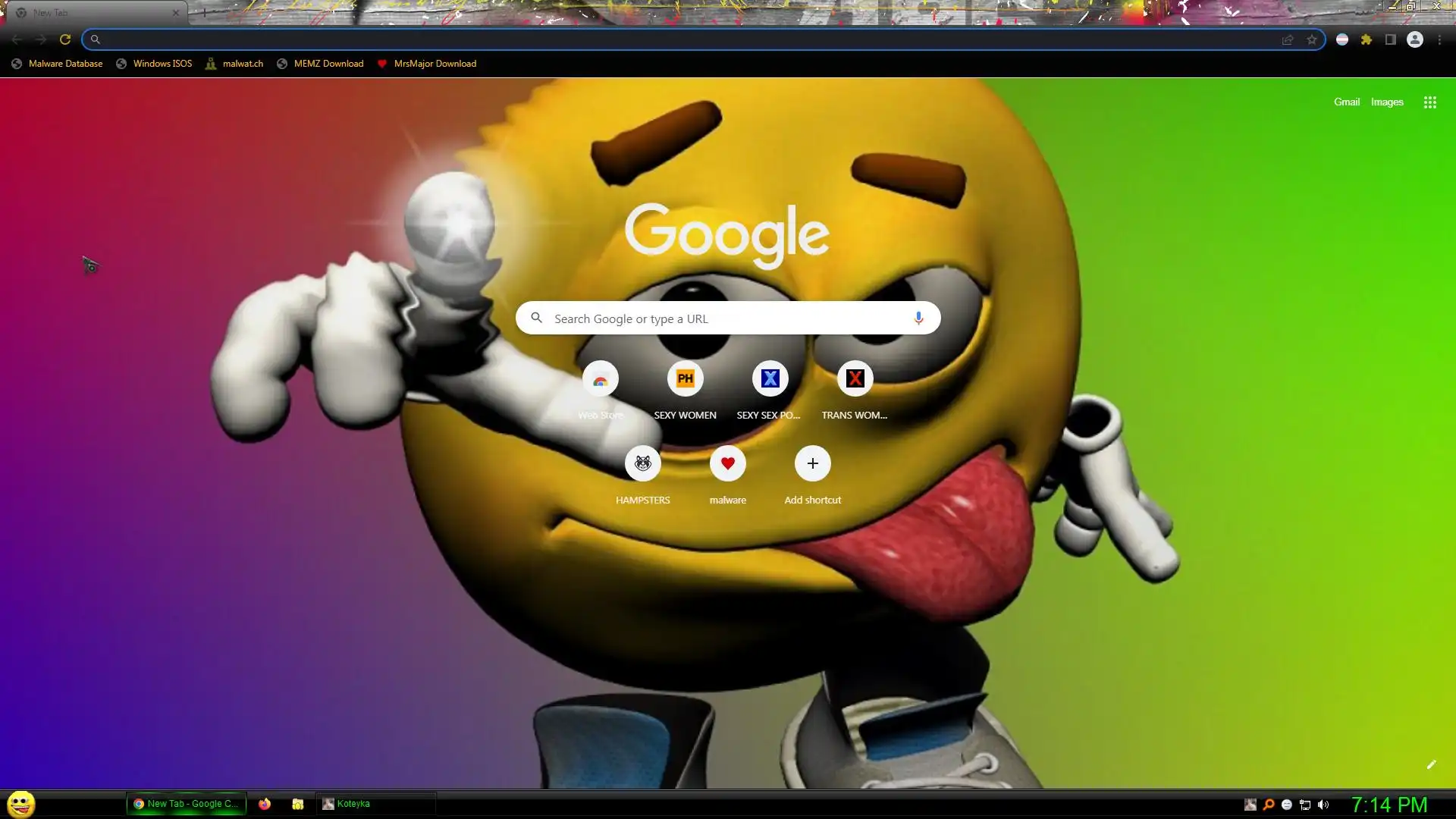Image resolution: width=1456 pixels, height=819 pixels.
Task: Open the Chrome profile avatar menu
Action: click(x=1415, y=39)
